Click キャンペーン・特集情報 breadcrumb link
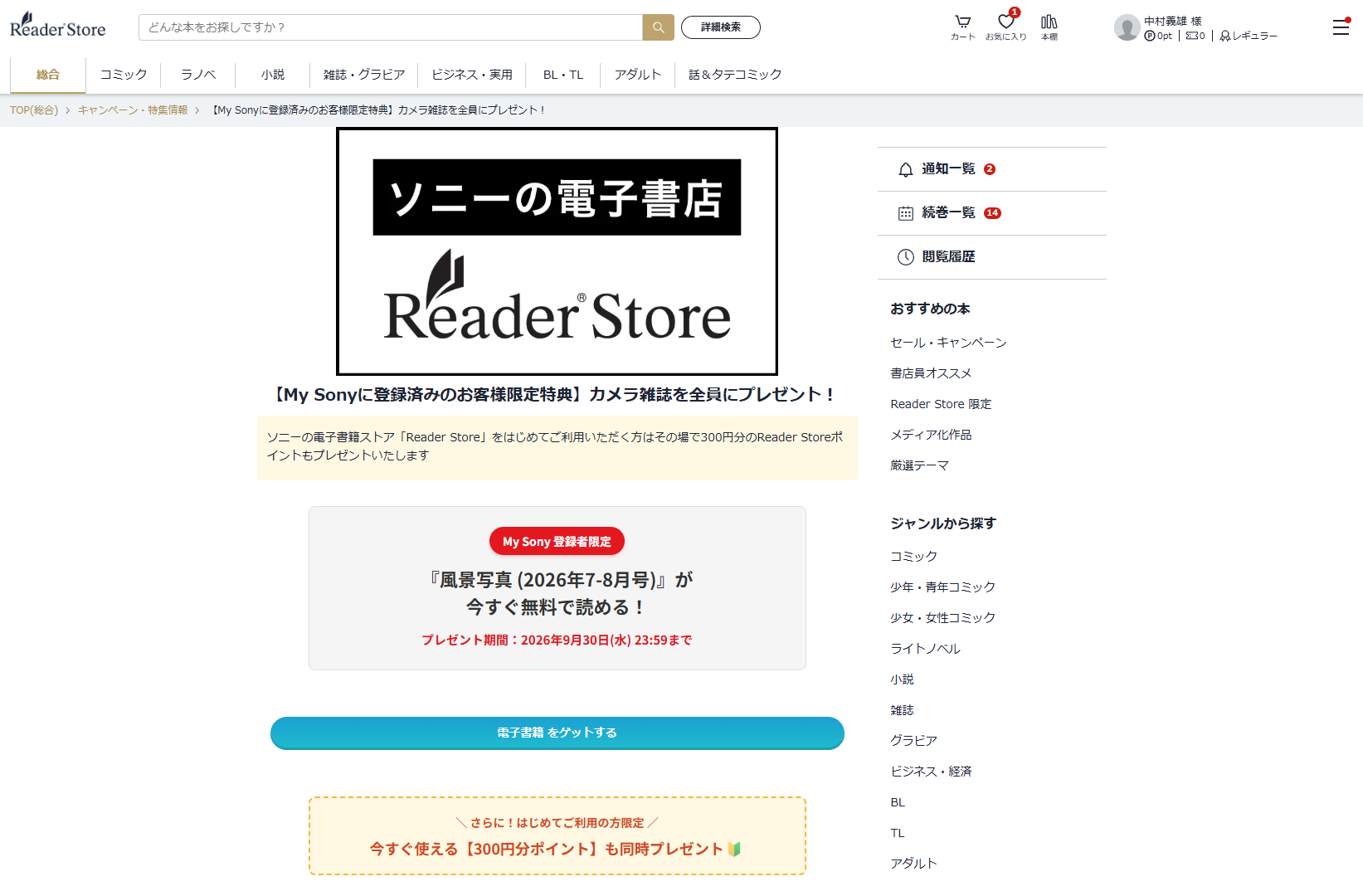Viewport: 1363px width, 896px height. 133,110
